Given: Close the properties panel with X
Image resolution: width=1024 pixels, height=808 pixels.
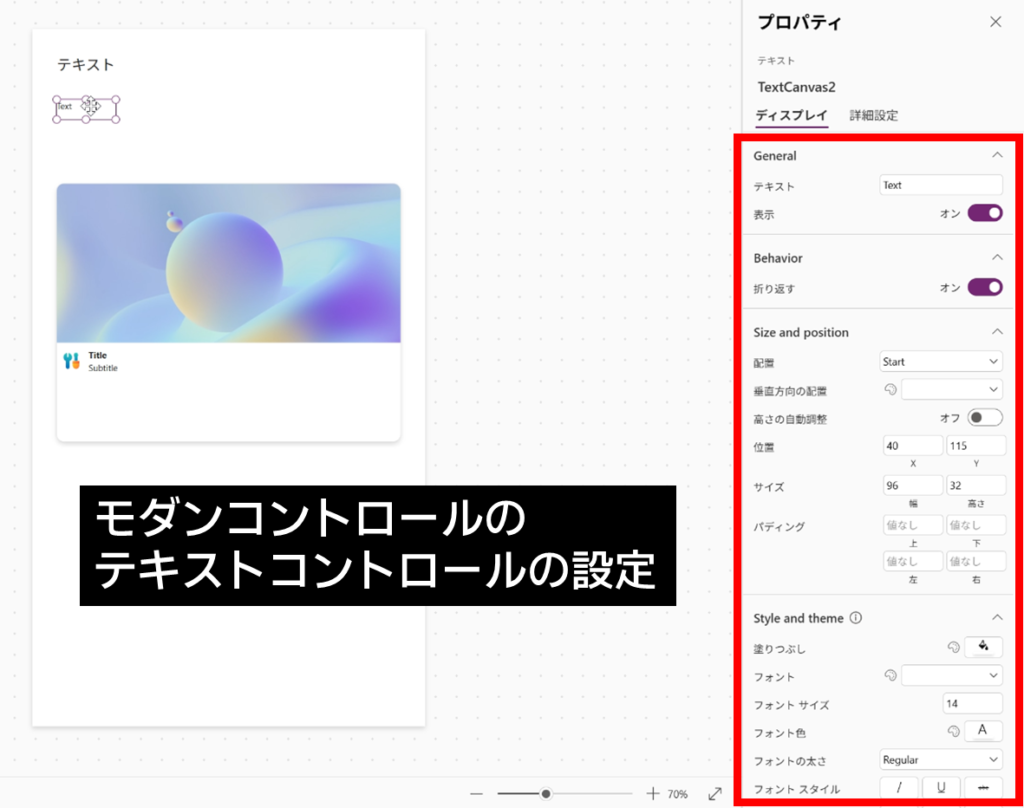Looking at the screenshot, I should pos(995,22).
